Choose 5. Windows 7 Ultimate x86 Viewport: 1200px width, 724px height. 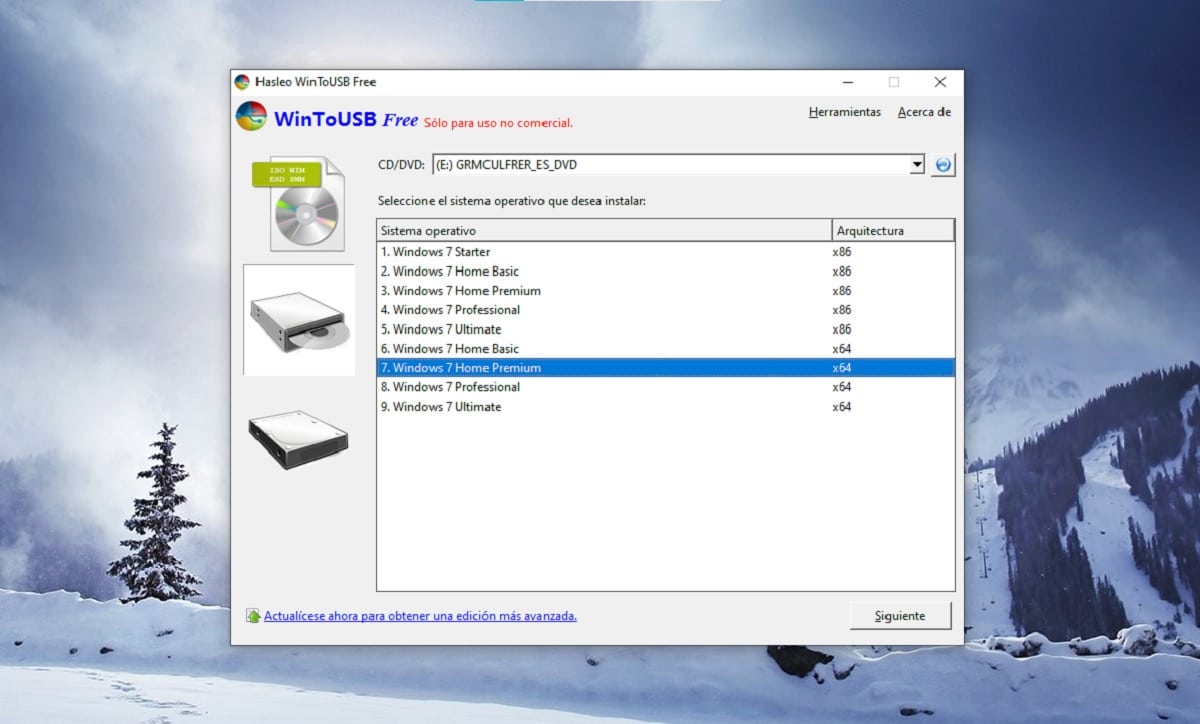click(441, 329)
